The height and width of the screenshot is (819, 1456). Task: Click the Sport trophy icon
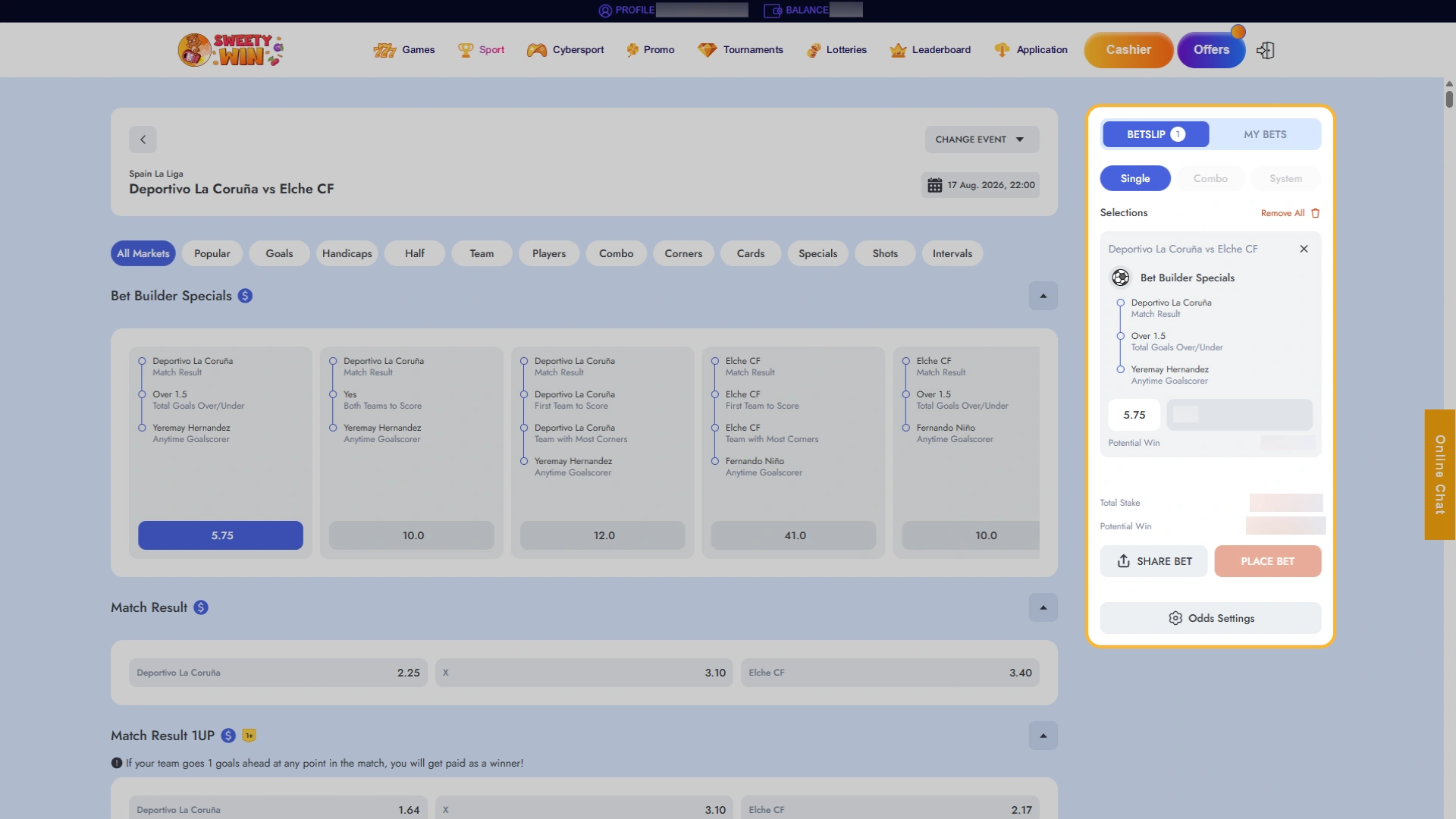click(x=465, y=50)
